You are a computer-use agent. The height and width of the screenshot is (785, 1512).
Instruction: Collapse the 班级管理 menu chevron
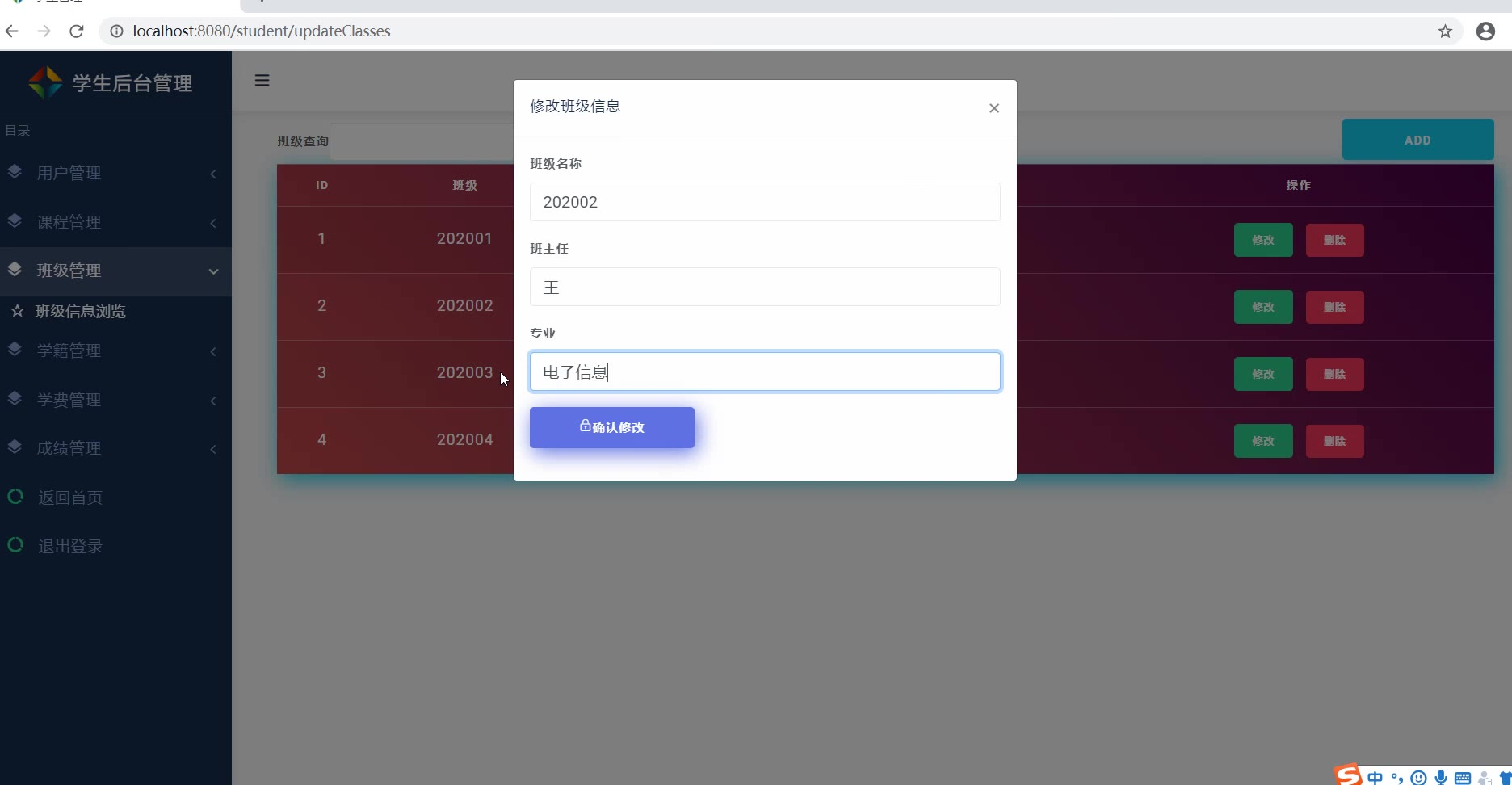213,271
